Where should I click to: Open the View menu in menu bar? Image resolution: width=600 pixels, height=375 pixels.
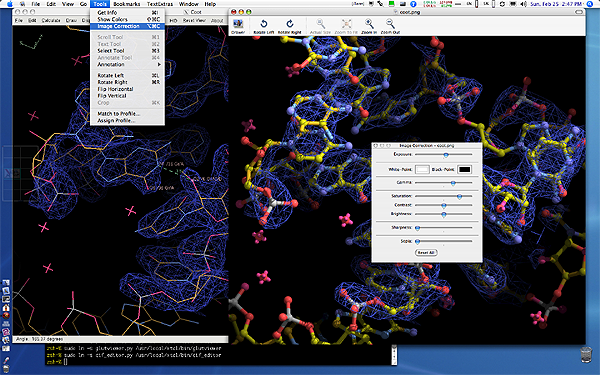click(x=68, y=4)
